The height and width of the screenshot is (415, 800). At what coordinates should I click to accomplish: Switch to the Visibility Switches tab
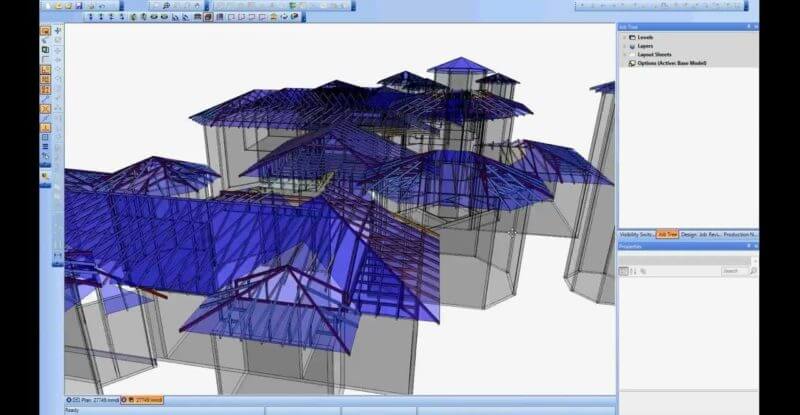[637, 234]
